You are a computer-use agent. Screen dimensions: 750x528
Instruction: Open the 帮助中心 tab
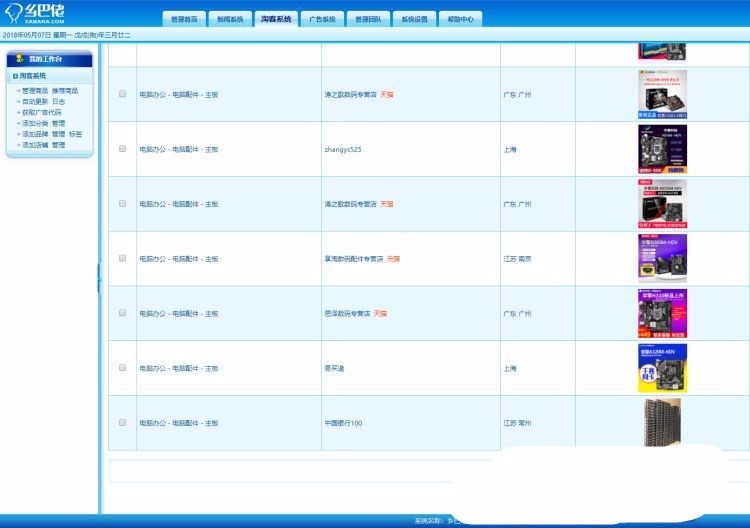point(460,19)
